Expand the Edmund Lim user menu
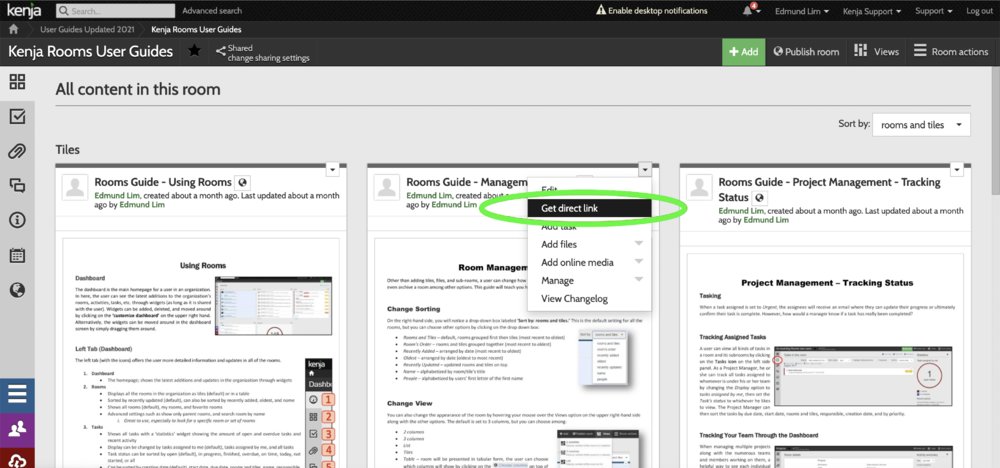 pyautogui.click(x=802, y=11)
